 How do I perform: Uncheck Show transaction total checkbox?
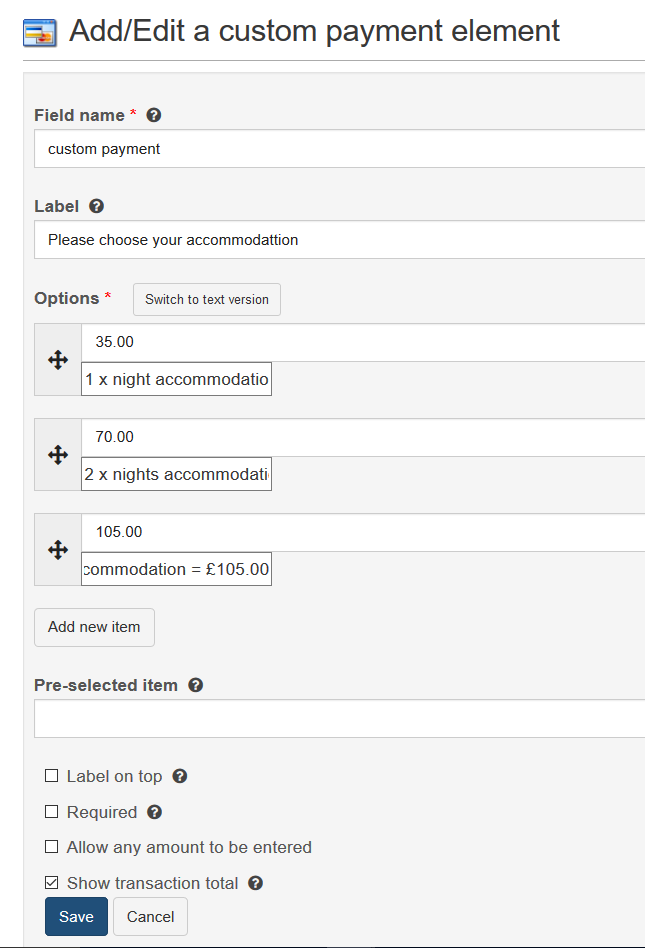point(52,883)
